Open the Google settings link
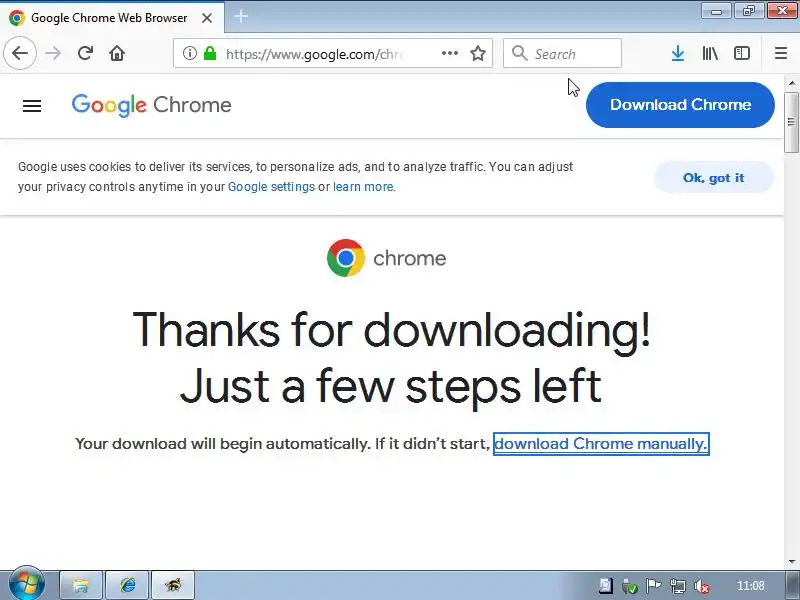Viewport: 800px width, 600px height. 271,187
